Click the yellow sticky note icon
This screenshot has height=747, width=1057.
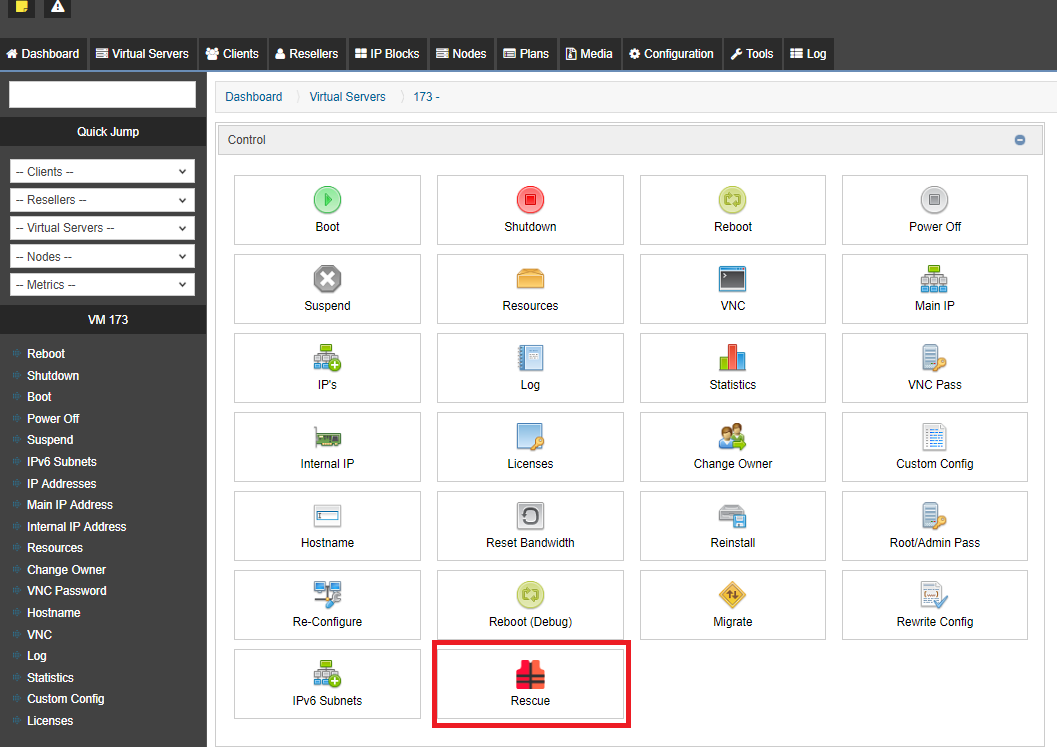(22, 7)
